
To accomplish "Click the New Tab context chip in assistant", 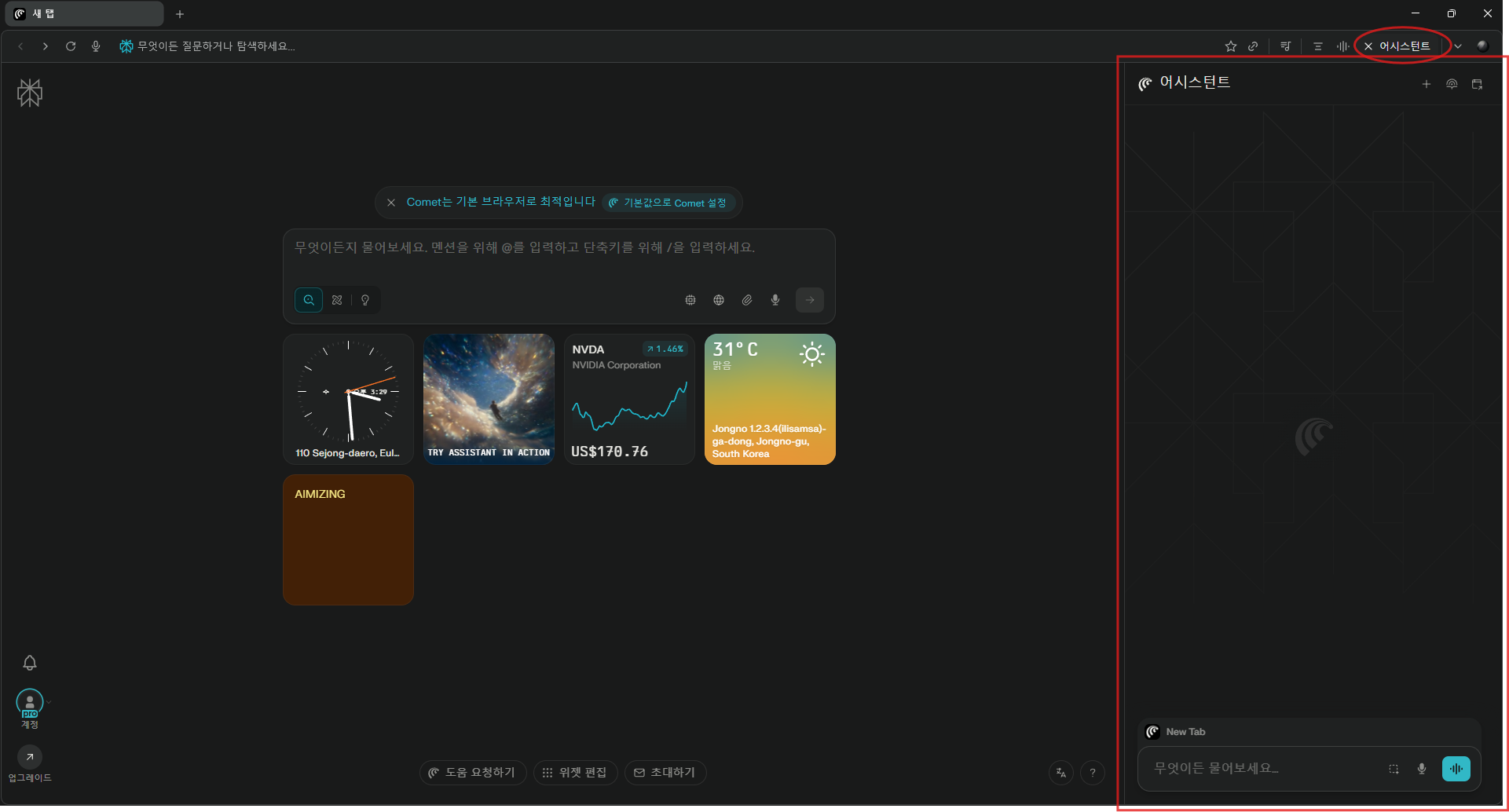I will click(x=1176, y=732).
